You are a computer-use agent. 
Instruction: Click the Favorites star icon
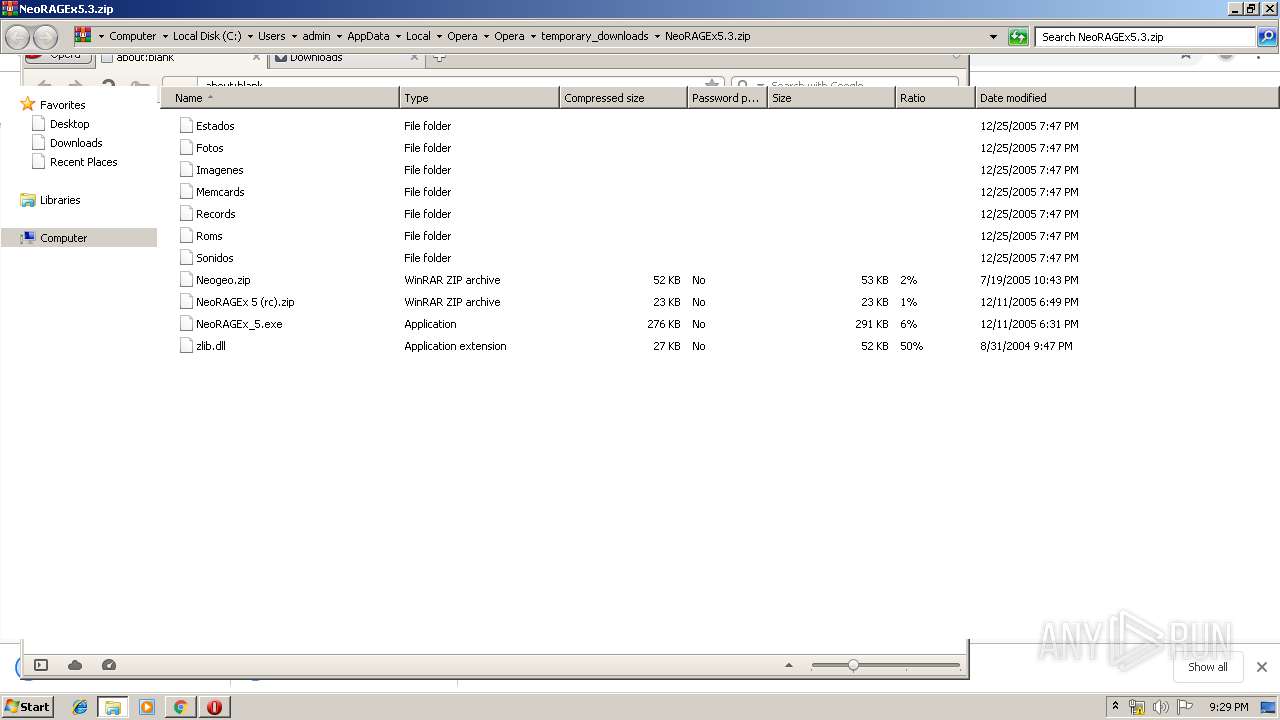coord(28,104)
